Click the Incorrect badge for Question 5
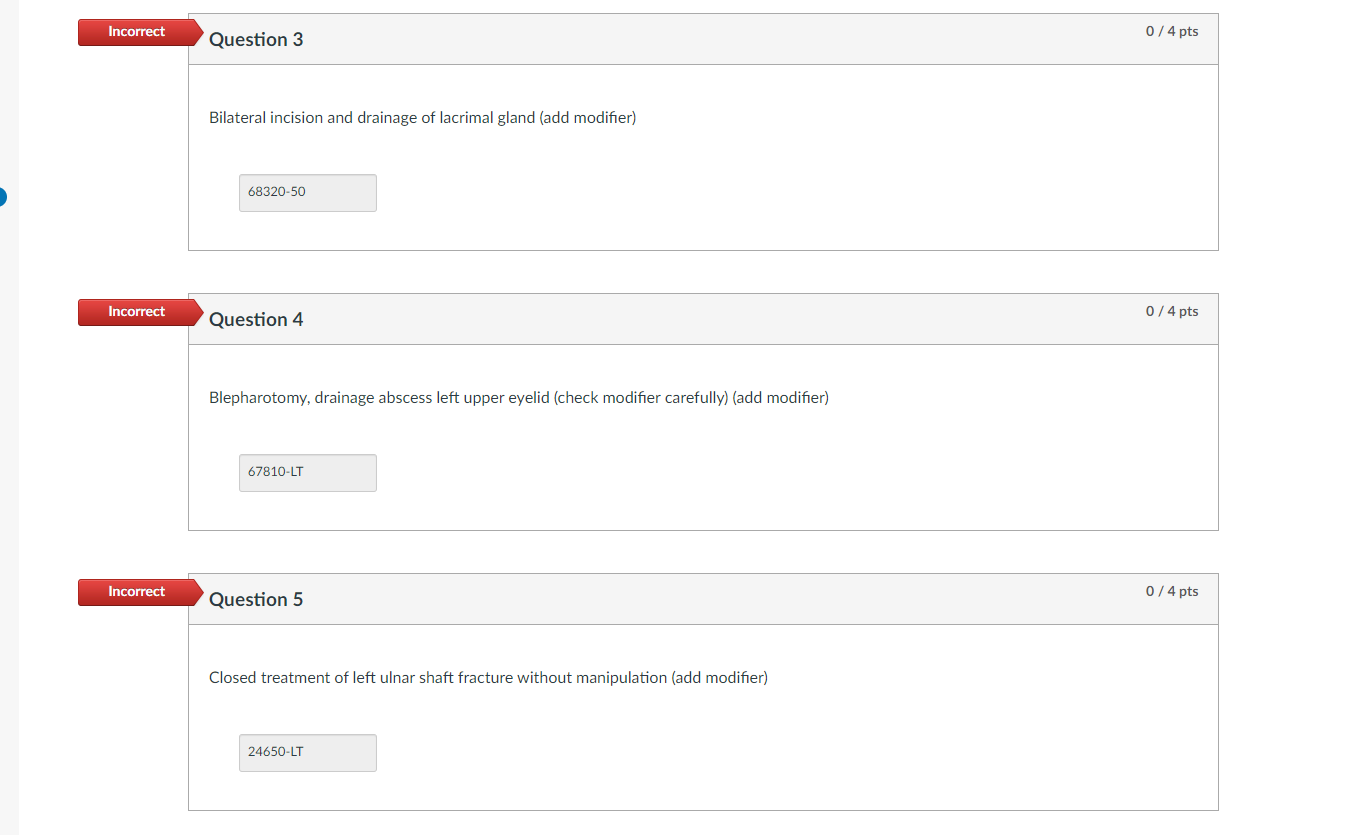 138,592
